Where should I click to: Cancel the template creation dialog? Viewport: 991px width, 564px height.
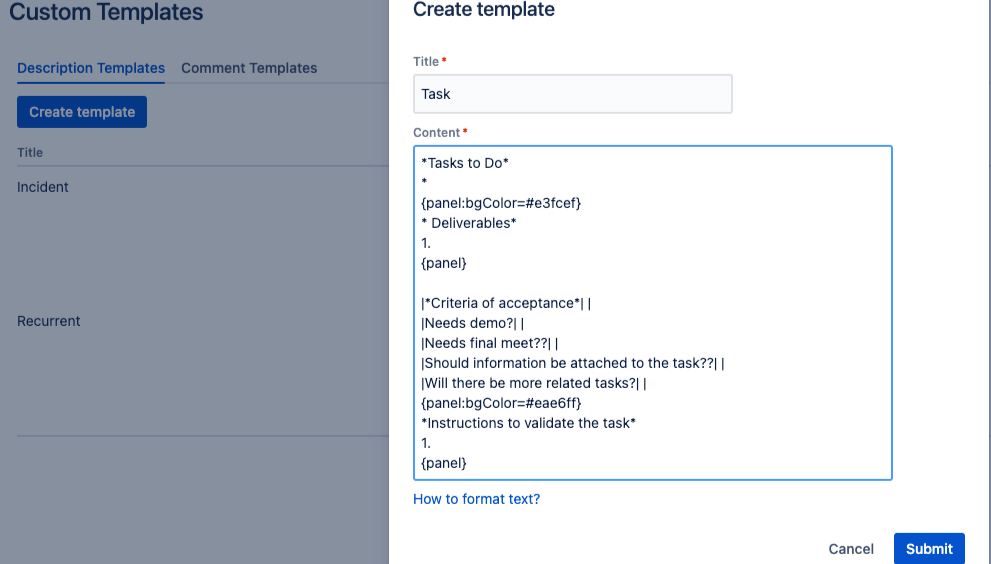click(851, 548)
